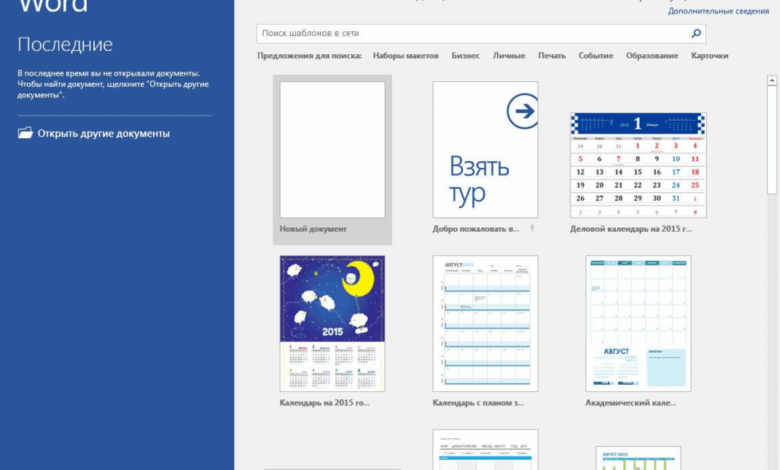Pin the 'Добро пожаловать' template to list
Viewport: 780px width, 470px height.
pos(532,229)
